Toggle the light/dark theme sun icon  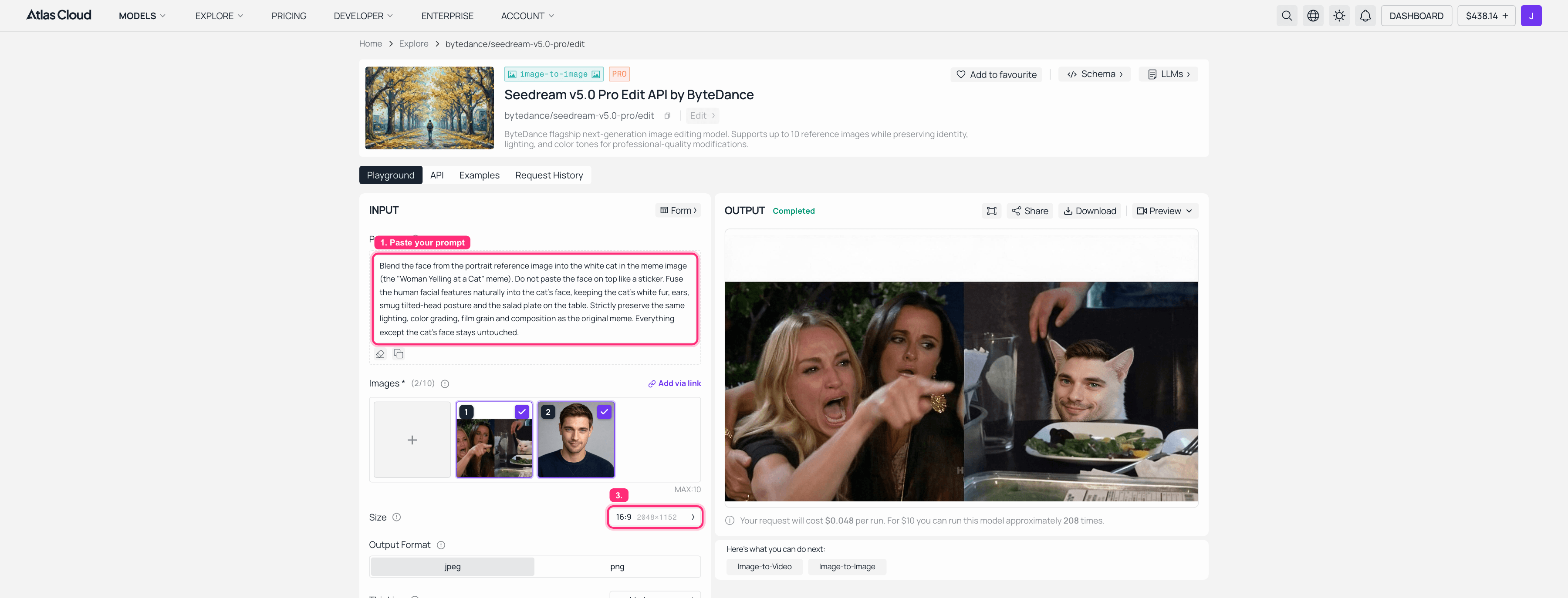tap(1339, 16)
